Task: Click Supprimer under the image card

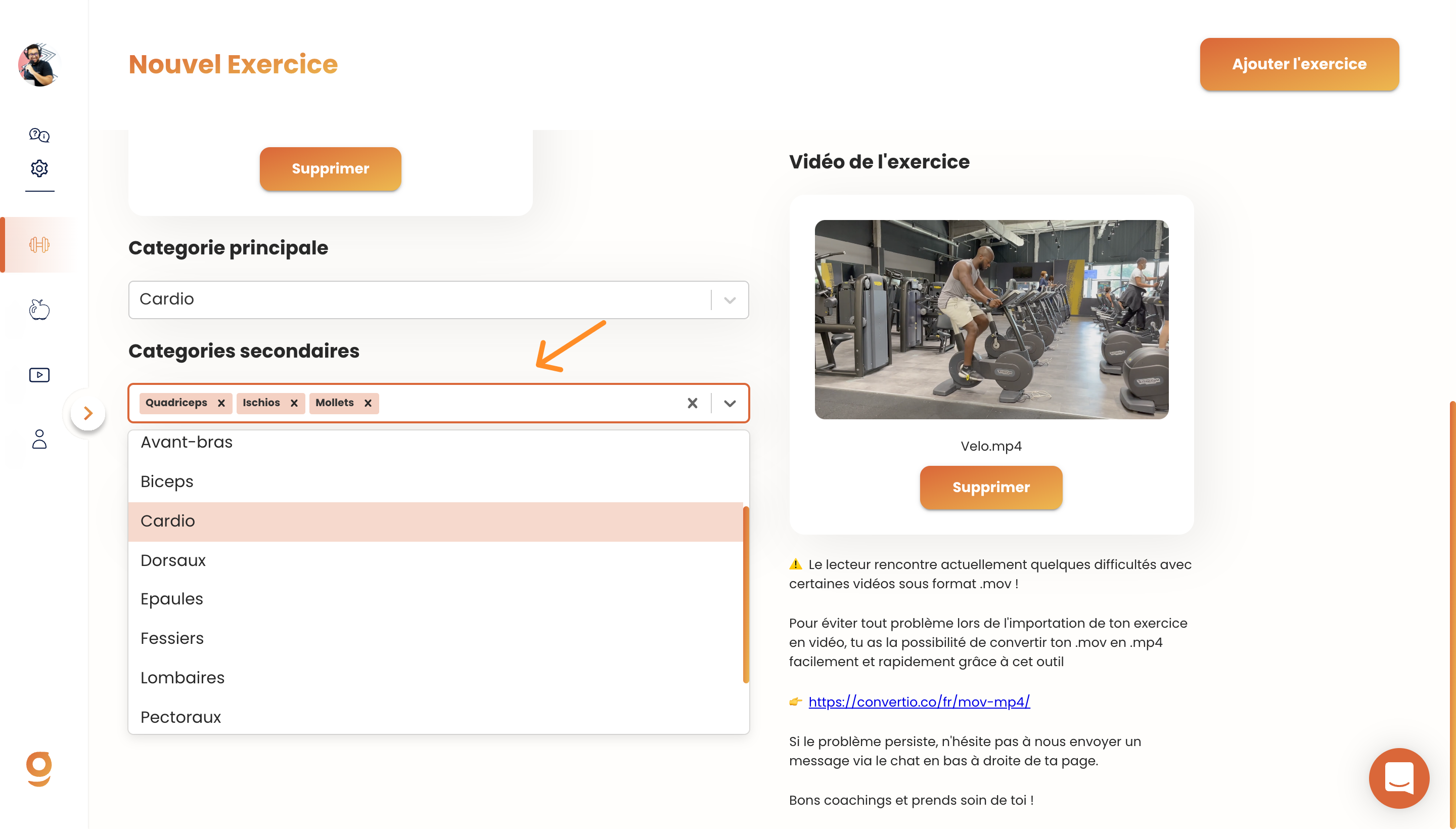Action: [x=330, y=169]
